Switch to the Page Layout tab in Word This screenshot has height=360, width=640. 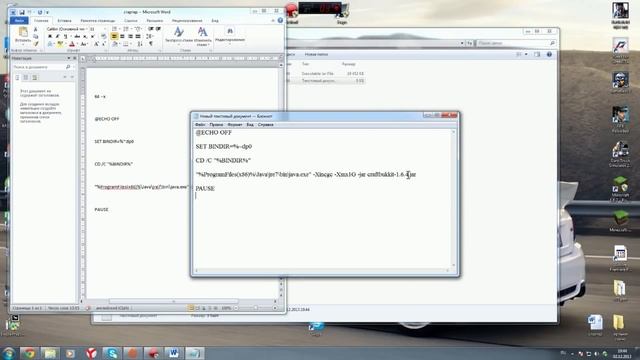[98, 20]
